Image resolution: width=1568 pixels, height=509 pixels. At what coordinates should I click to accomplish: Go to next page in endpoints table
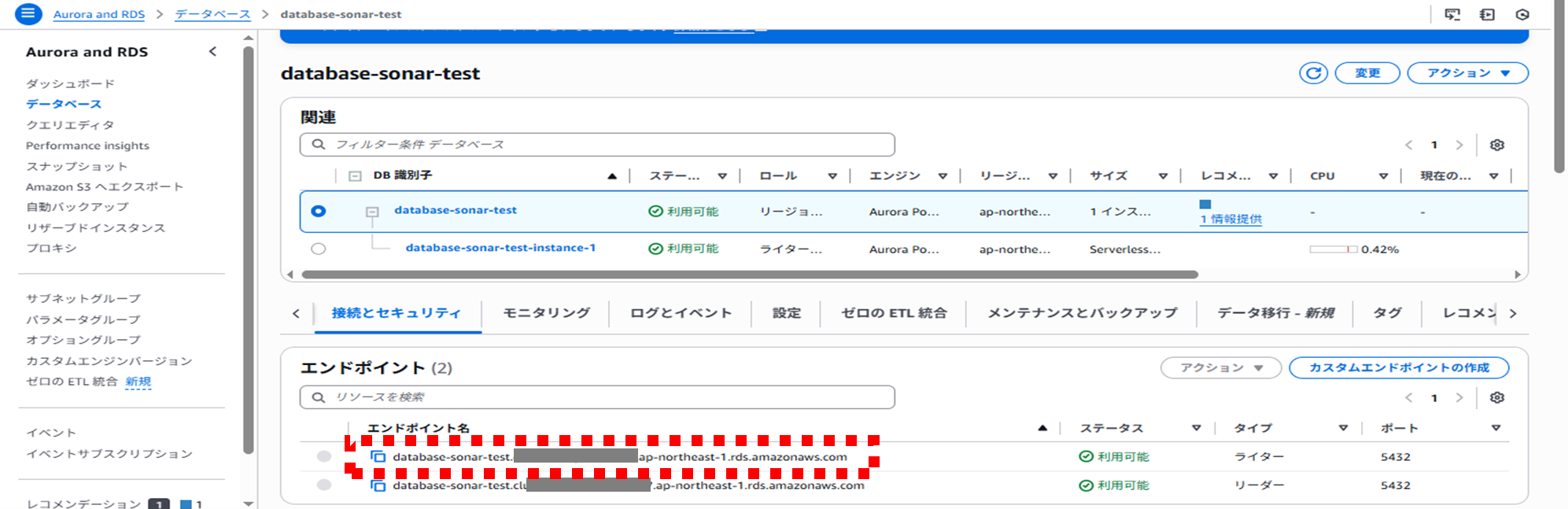pyautogui.click(x=1459, y=397)
